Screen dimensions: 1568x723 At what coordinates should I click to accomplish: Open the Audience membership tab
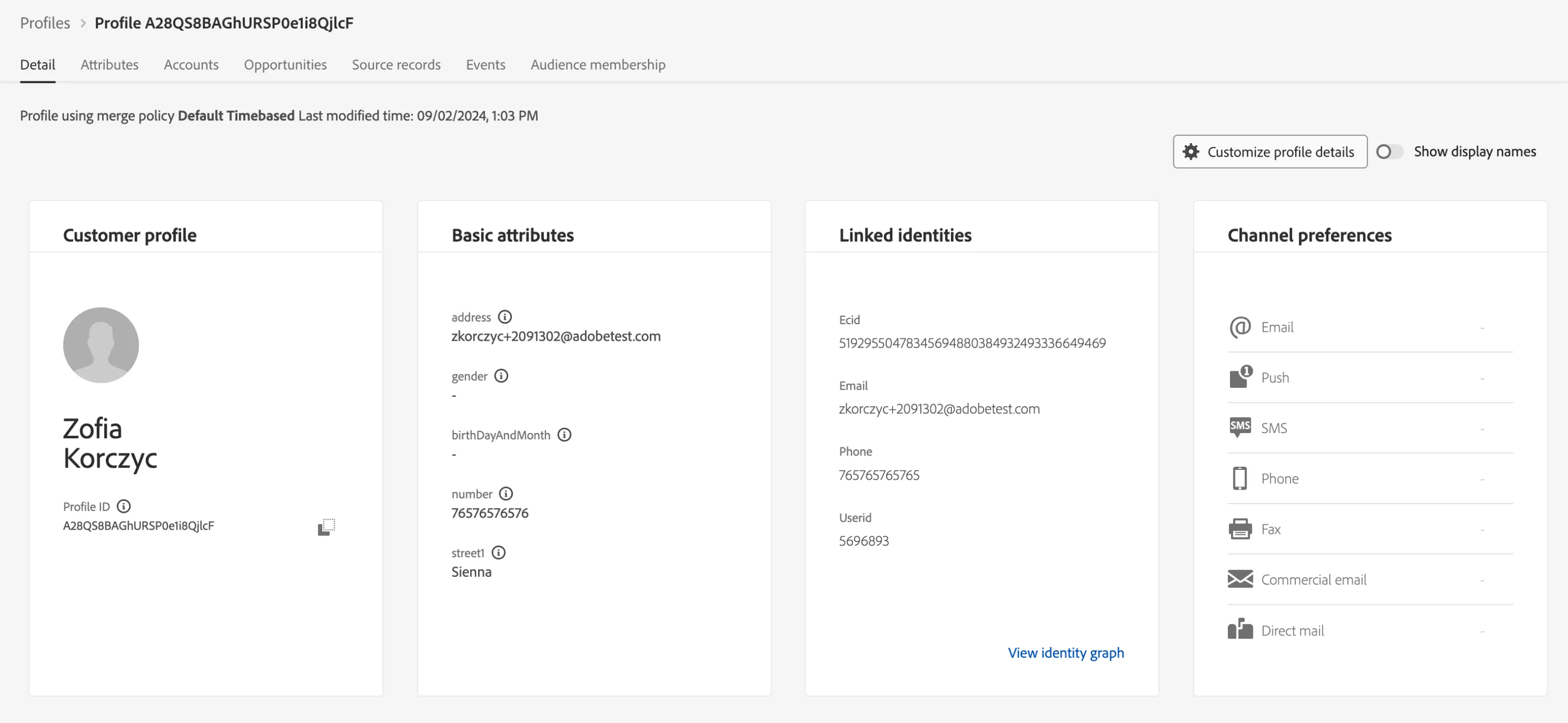[x=598, y=64]
